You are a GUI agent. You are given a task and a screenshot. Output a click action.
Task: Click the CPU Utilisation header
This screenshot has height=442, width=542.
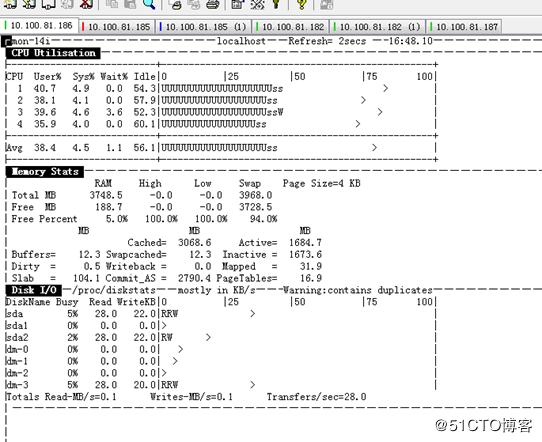click(x=53, y=53)
